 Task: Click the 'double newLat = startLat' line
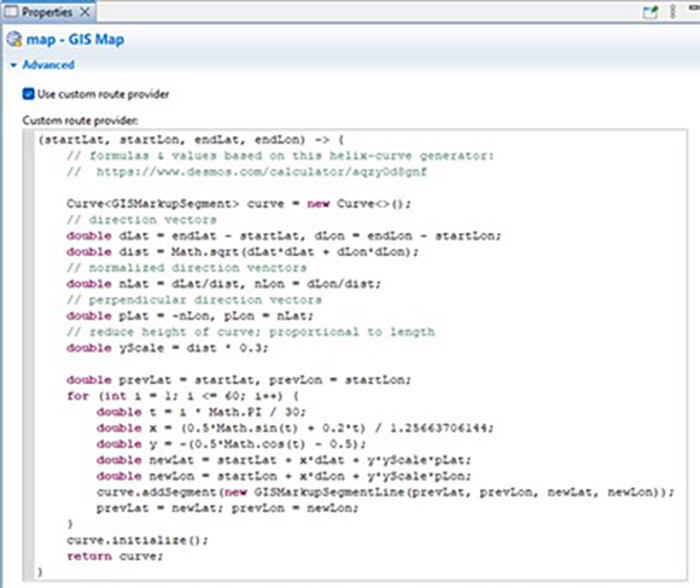pyautogui.click(x=283, y=460)
